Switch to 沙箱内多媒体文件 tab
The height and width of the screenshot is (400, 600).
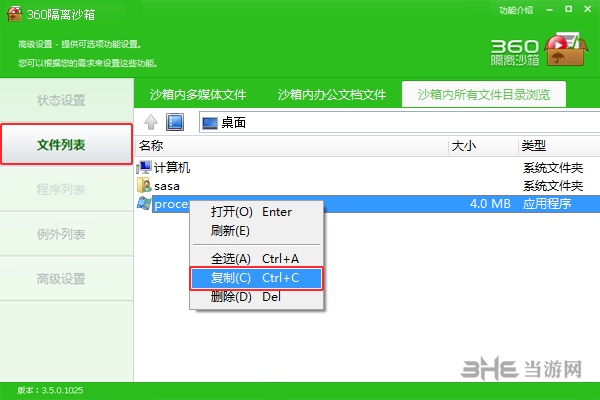click(x=198, y=95)
